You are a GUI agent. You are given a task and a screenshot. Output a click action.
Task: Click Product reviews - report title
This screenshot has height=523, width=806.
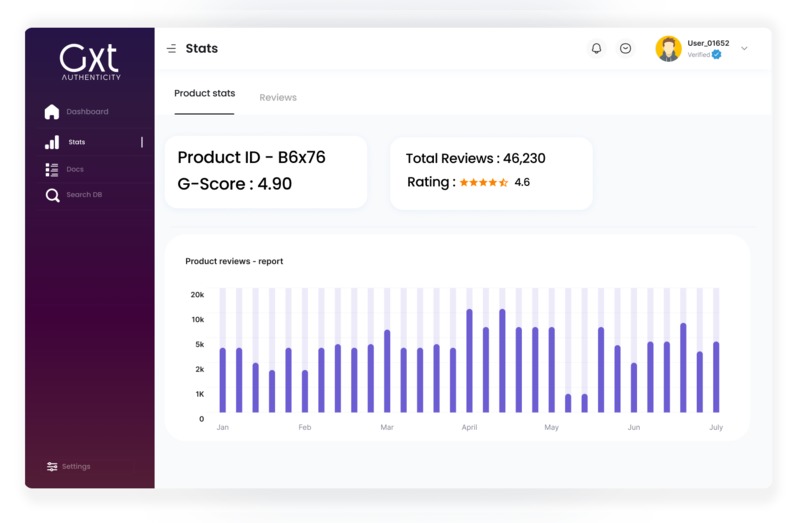[234, 261]
